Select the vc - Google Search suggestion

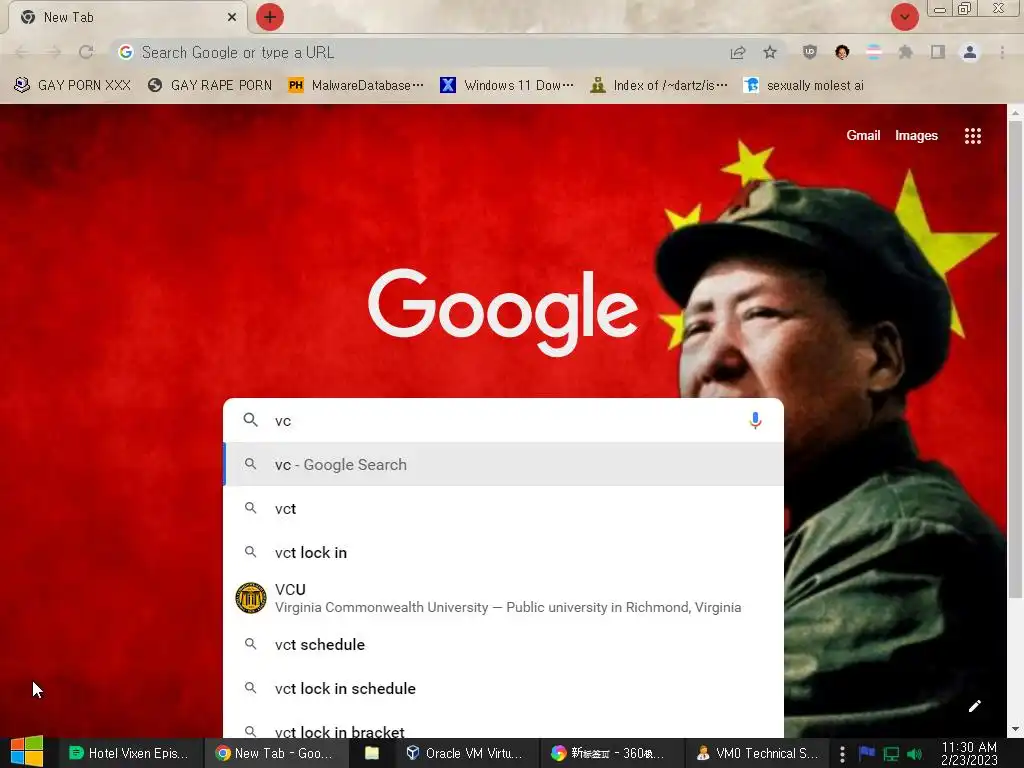coord(503,464)
